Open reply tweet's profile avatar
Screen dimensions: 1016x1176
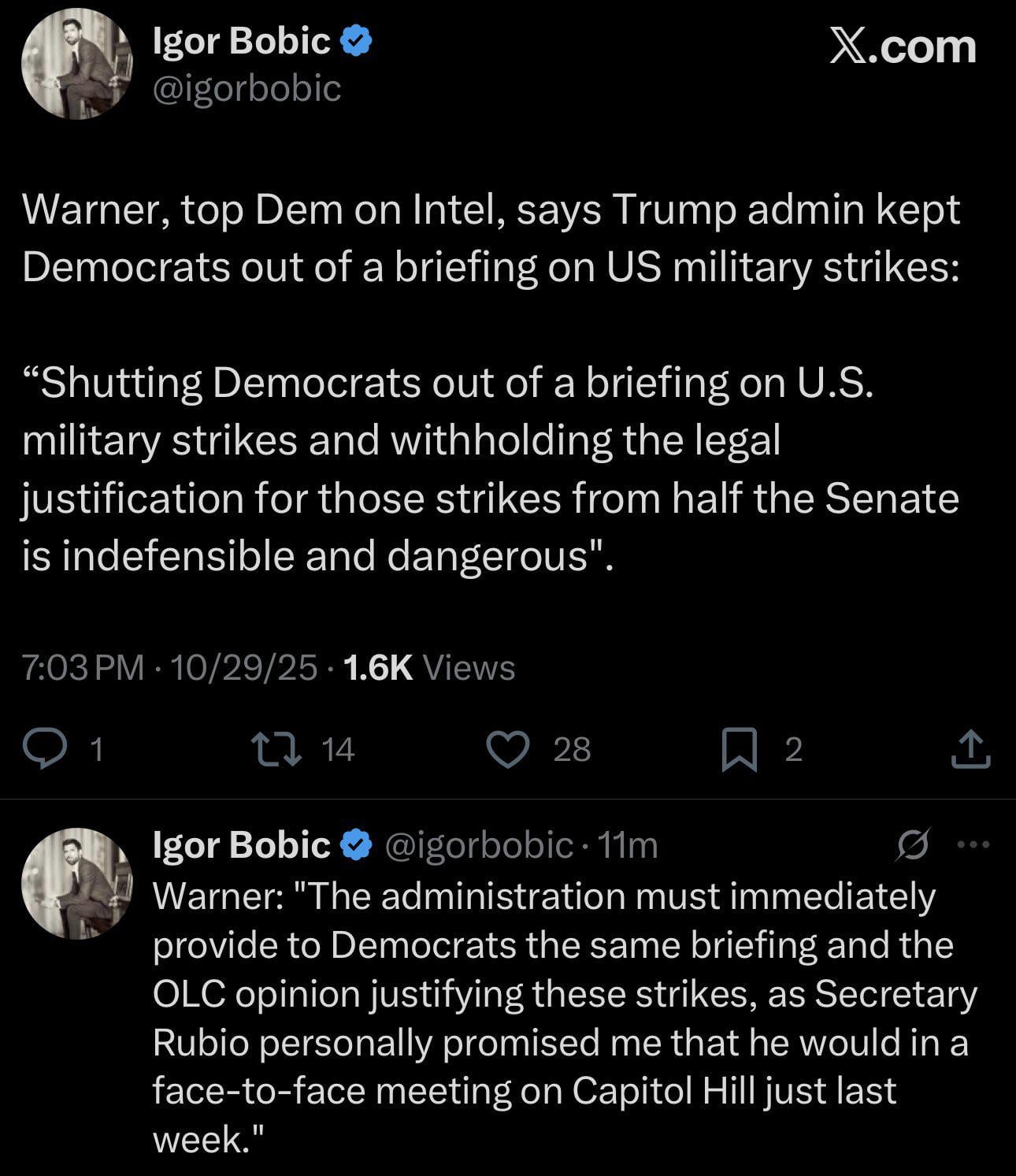tap(76, 883)
